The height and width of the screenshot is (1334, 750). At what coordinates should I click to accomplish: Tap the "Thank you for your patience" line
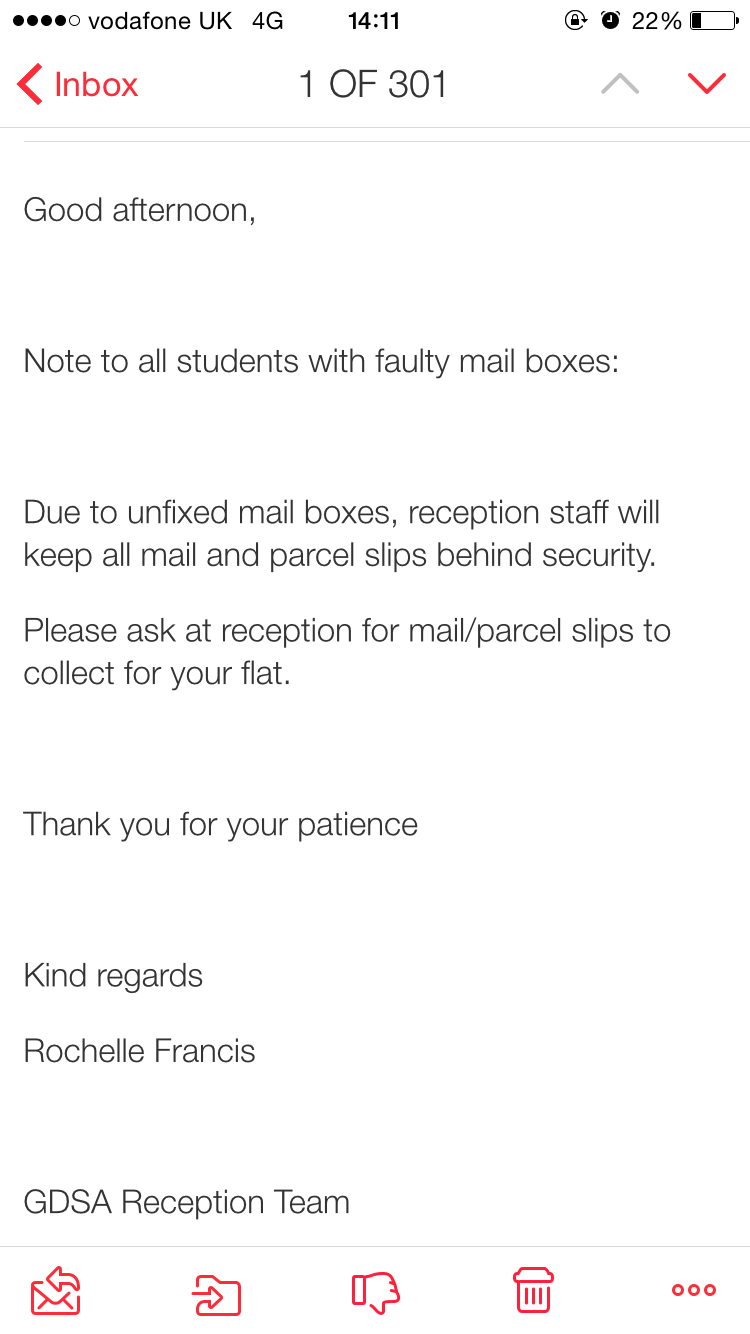click(x=221, y=825)
